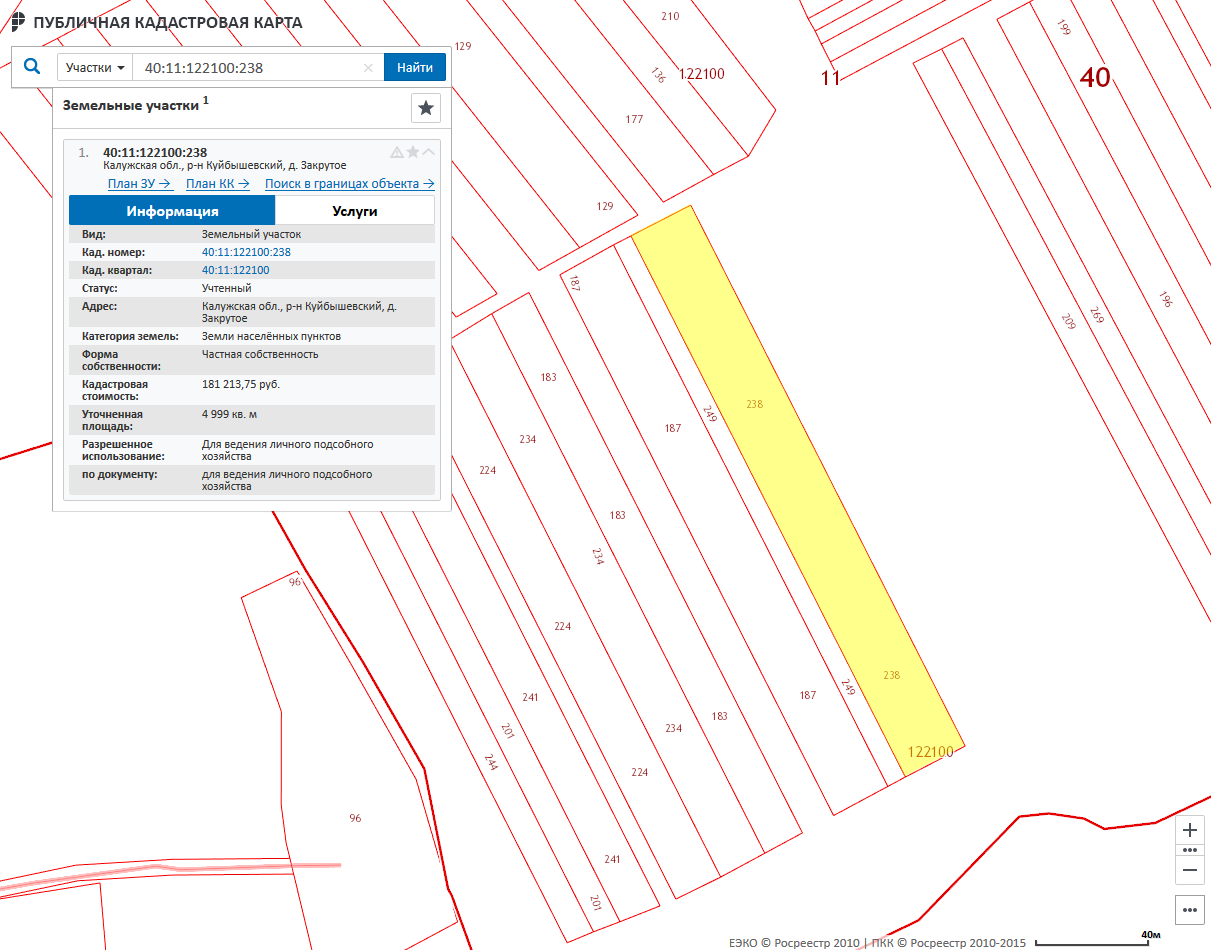Screen dimensions: 1211x950
Task: Zoom in the map with plus
Action: (x=1190, y=831)
